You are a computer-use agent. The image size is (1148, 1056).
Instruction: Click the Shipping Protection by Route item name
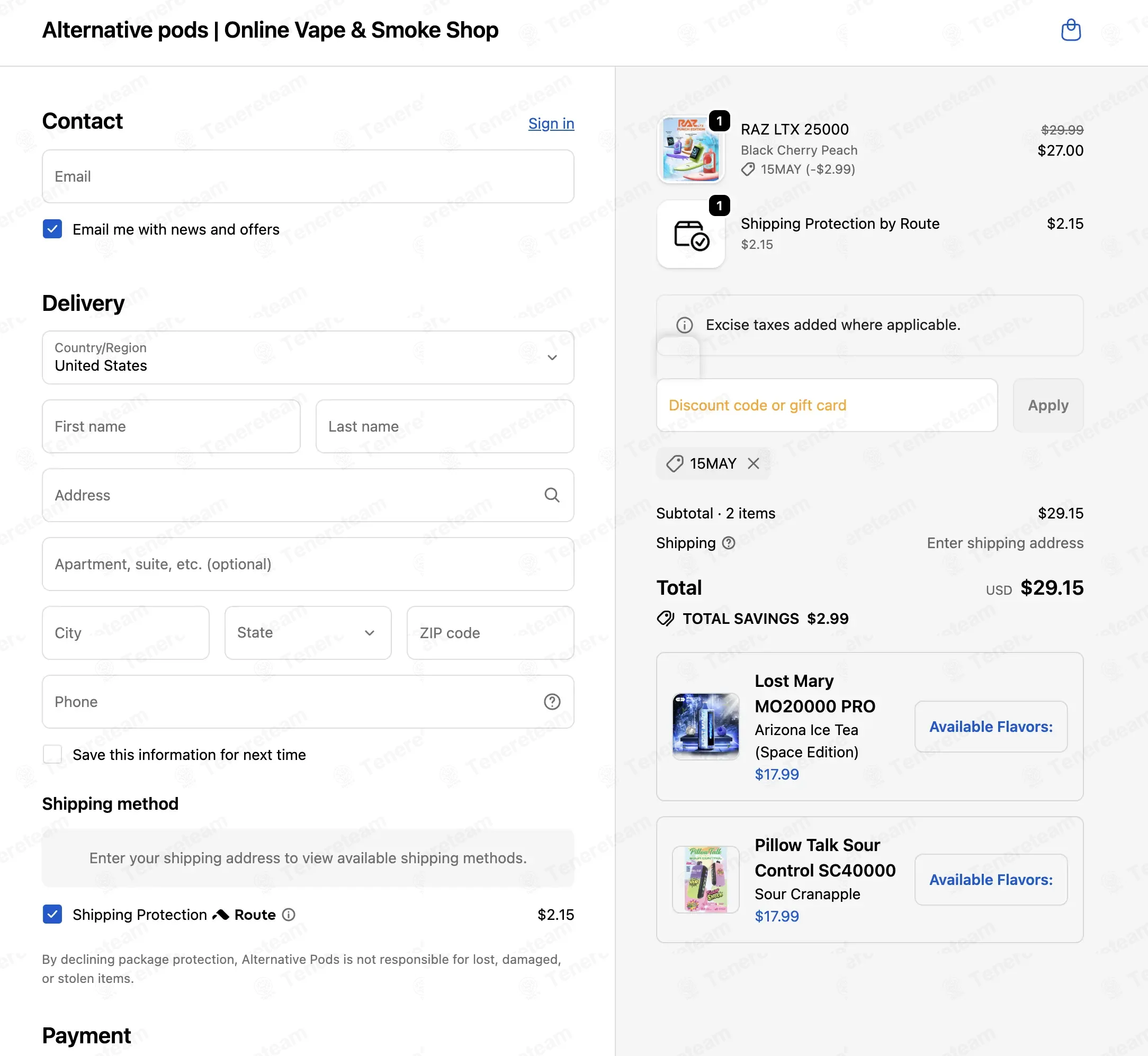click(840, 223)
